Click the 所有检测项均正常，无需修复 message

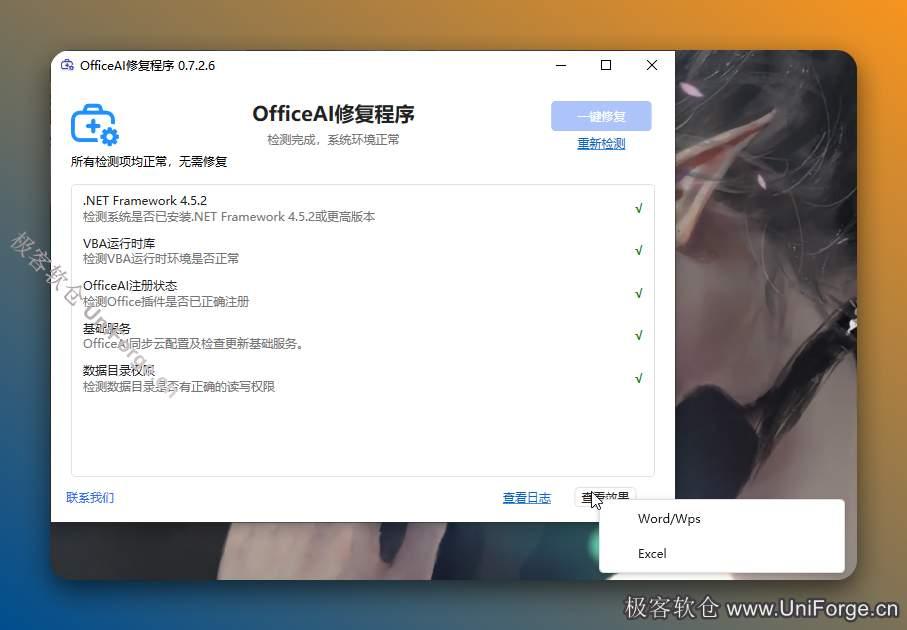[x=149, y=161]
